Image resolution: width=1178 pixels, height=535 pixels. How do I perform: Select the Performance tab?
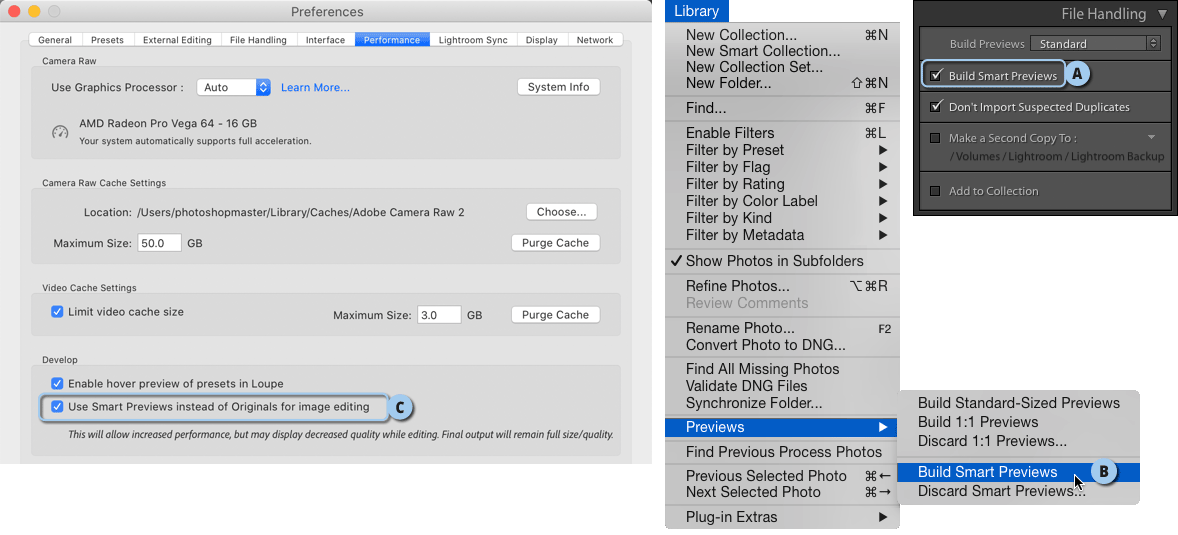click(392, 40)
